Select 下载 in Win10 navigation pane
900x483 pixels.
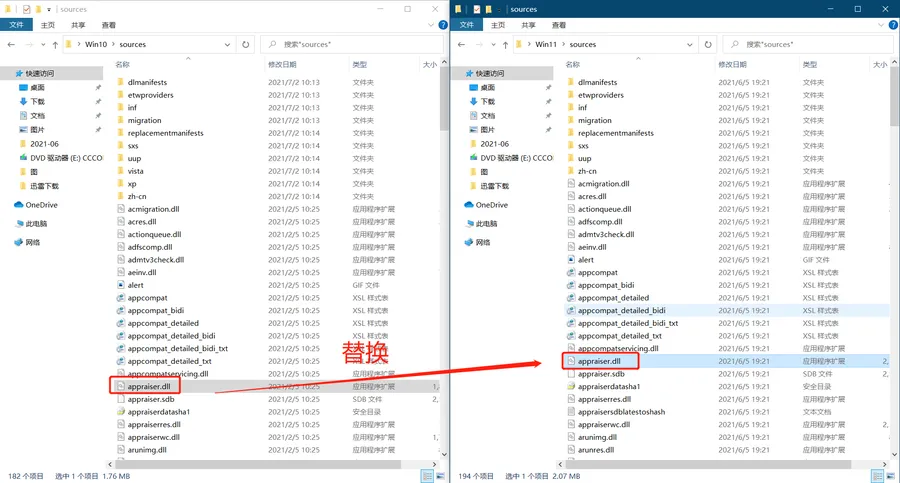click(x=37, y=102)
